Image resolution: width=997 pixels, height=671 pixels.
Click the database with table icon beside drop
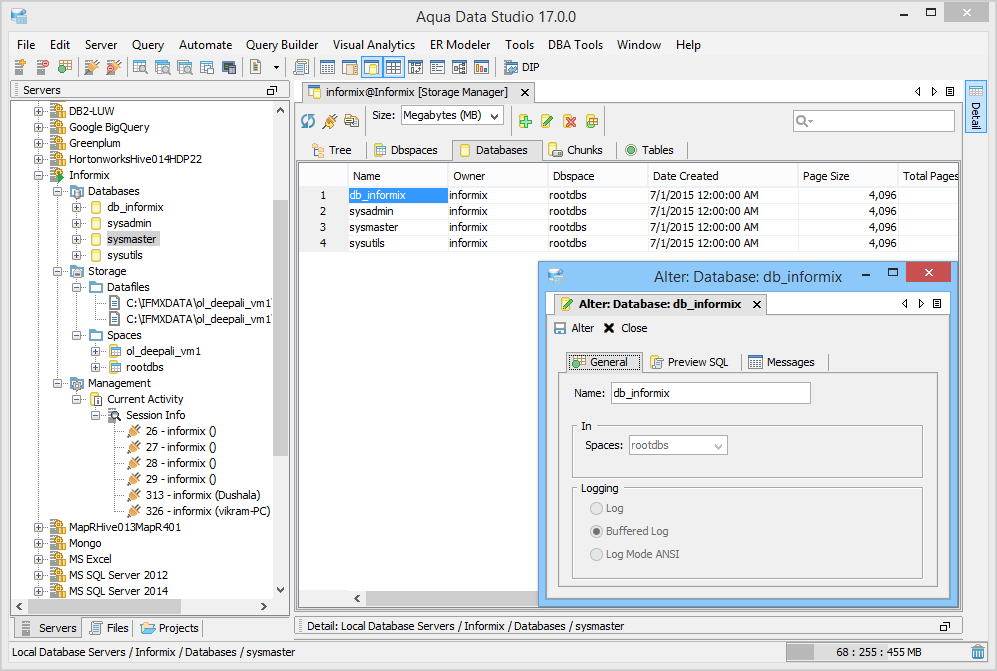pyautogui.click(x=592, y=121)
